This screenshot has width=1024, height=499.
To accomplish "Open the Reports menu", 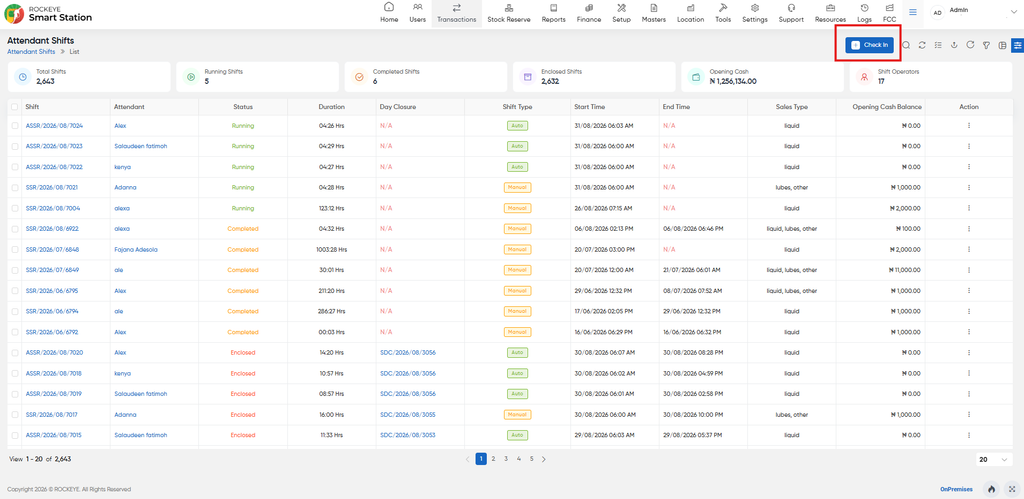I will pos(553,13).
